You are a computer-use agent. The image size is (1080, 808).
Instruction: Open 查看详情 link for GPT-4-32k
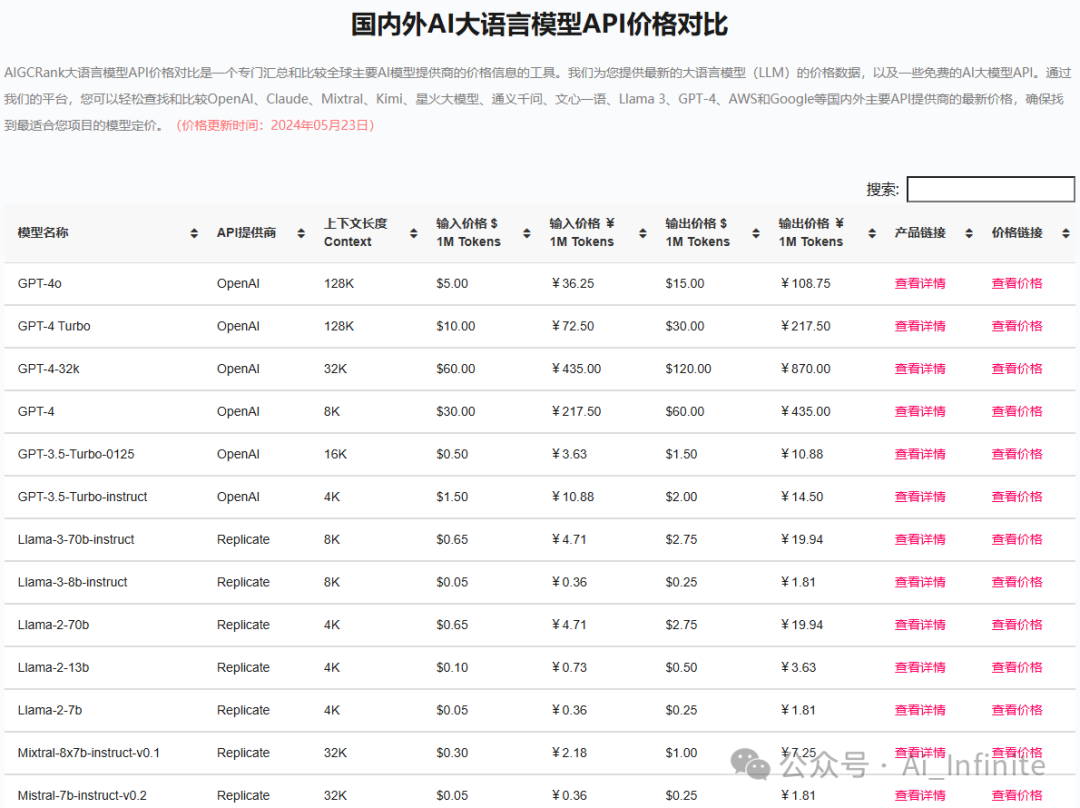click(x=920, y=369)
